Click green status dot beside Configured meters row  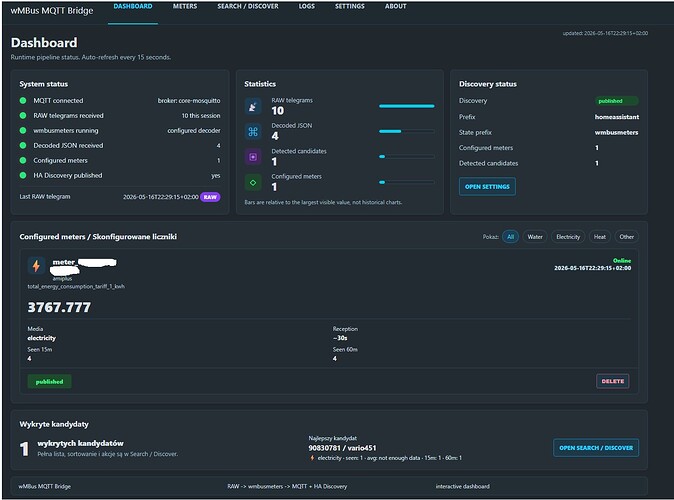(x=23, y=160)
